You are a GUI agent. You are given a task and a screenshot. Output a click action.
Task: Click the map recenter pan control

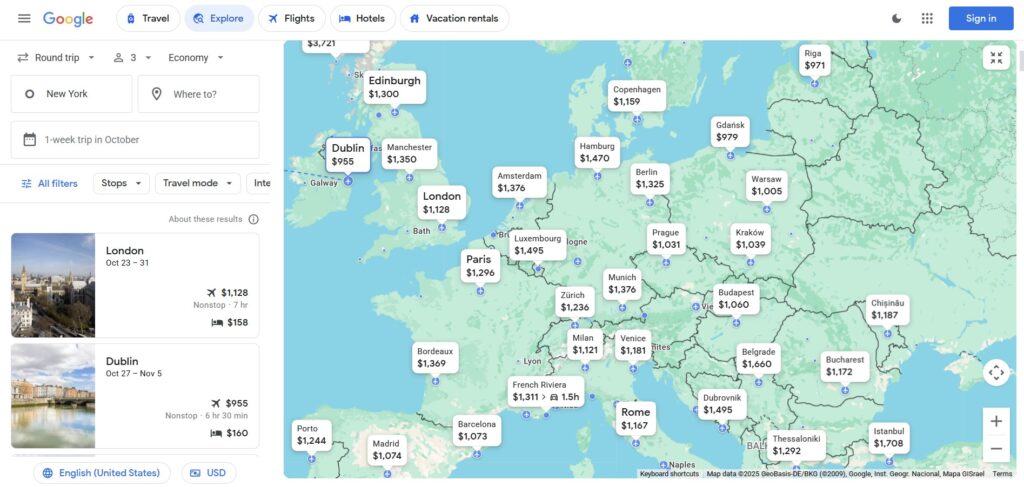tap(996, 373)
